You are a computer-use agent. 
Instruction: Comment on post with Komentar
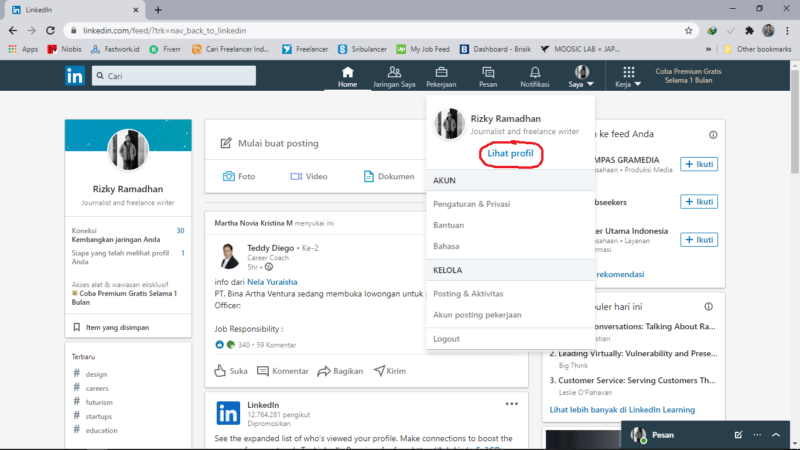pos(283,371)
